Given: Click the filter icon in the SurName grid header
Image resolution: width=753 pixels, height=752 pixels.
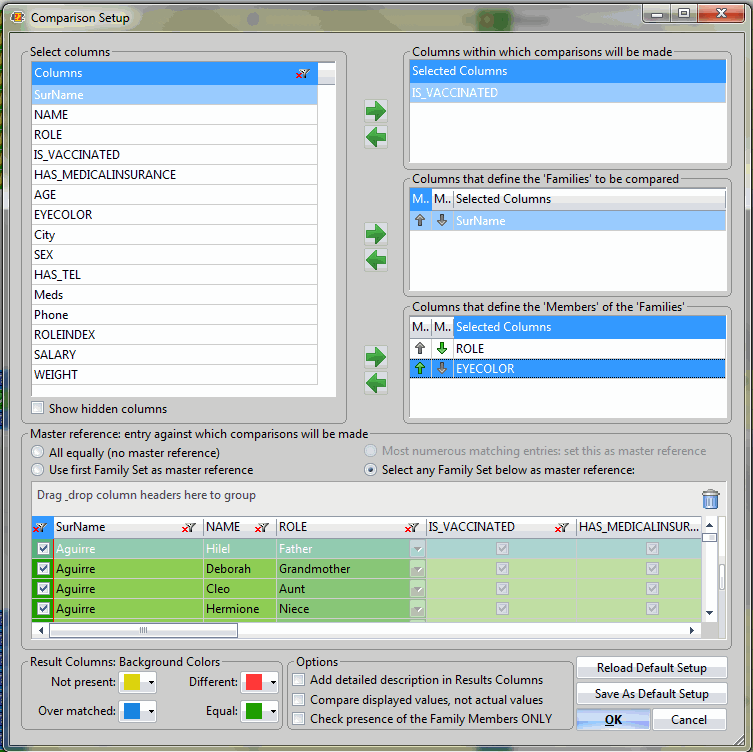Looking at the screenshot, I should click(x=188, y=527).
